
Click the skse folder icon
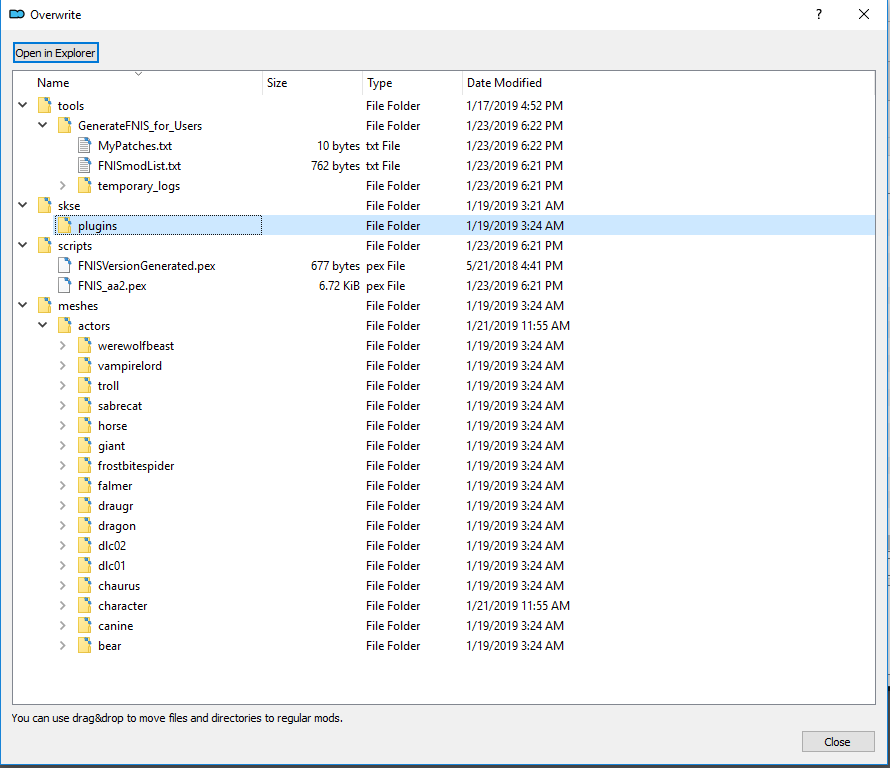tap(45, 205)
